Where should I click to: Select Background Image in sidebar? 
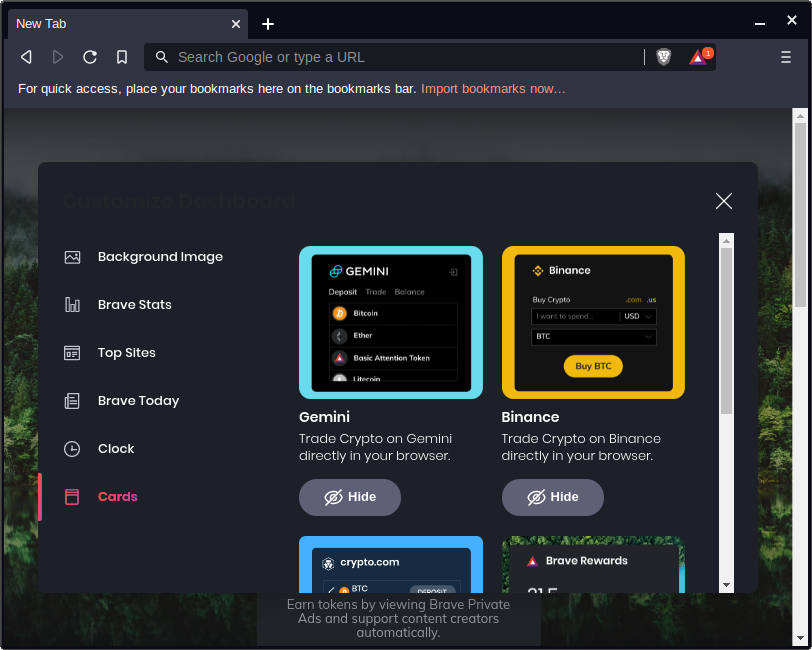point(160,257)
